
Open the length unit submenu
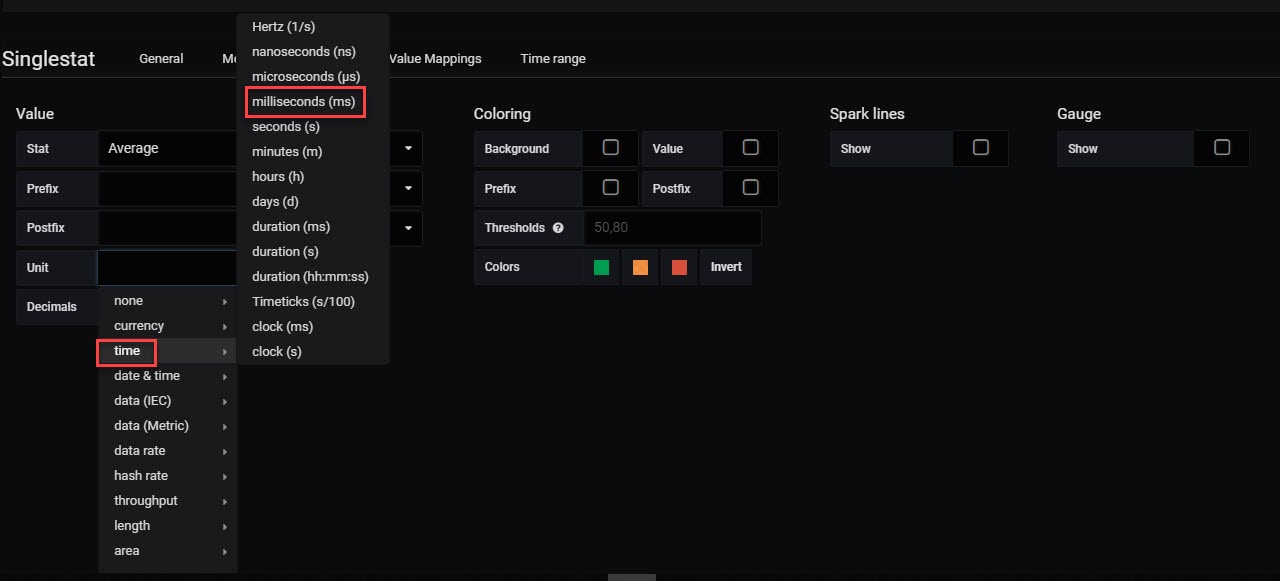[x=167, y=526]
